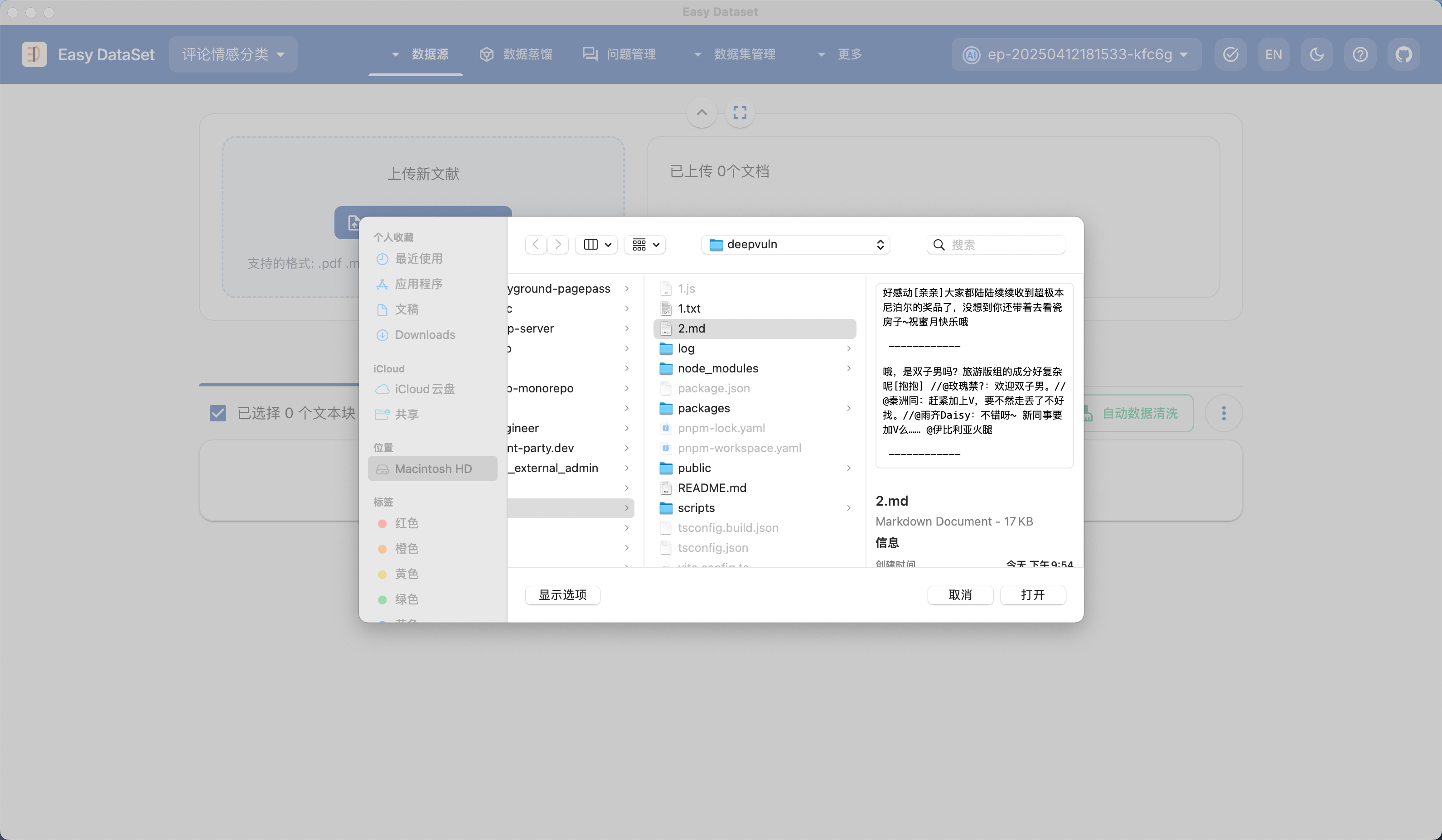Toggle the 已选择 0 个文本块 checkbox
The height and width of the screenshot is (840, 1442).
[x=218, y=413]
